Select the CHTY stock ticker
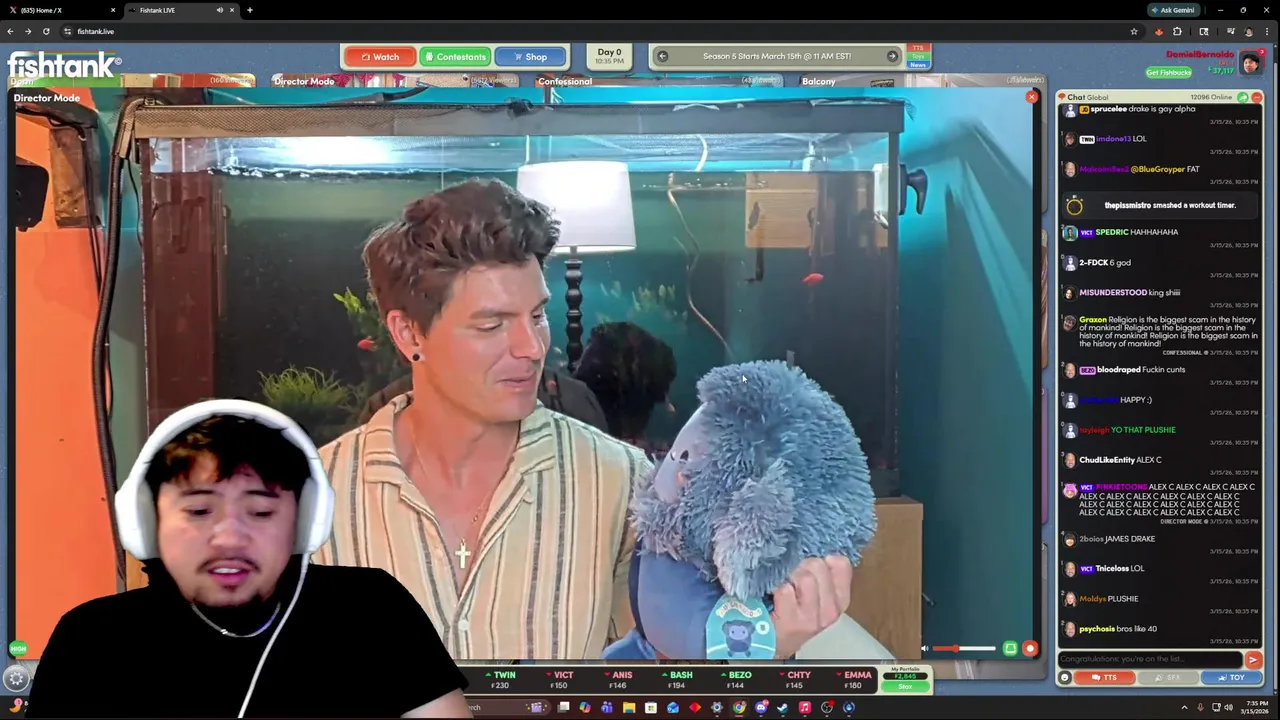 coord(794,680)
